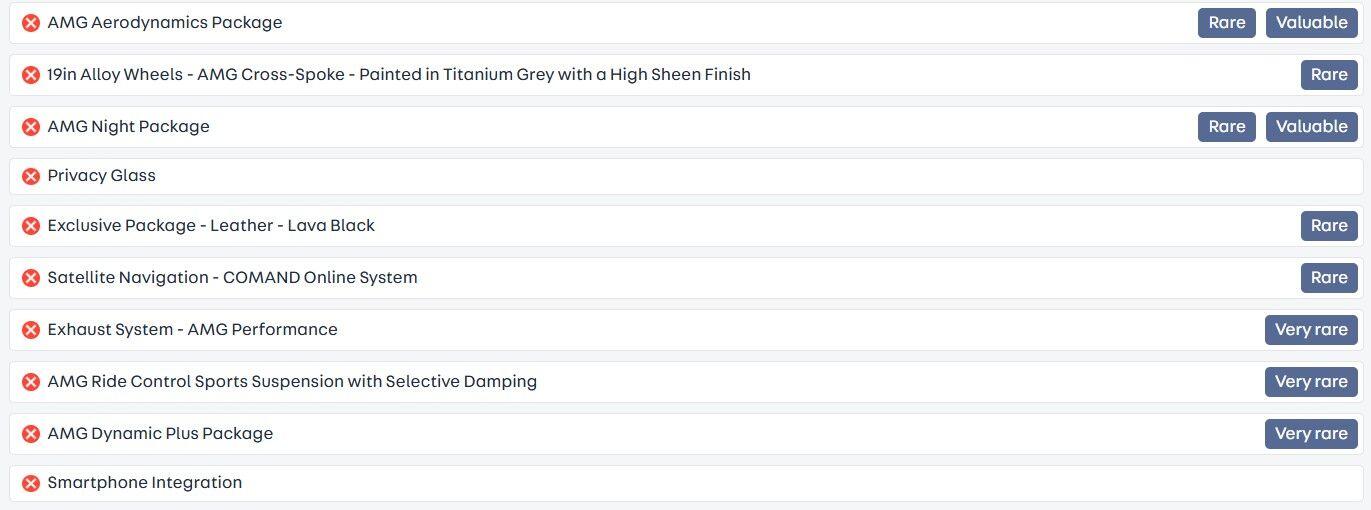
Task: Click red X icon next to 19in Alloy Wheels
Action: click(x=31, y=75)
